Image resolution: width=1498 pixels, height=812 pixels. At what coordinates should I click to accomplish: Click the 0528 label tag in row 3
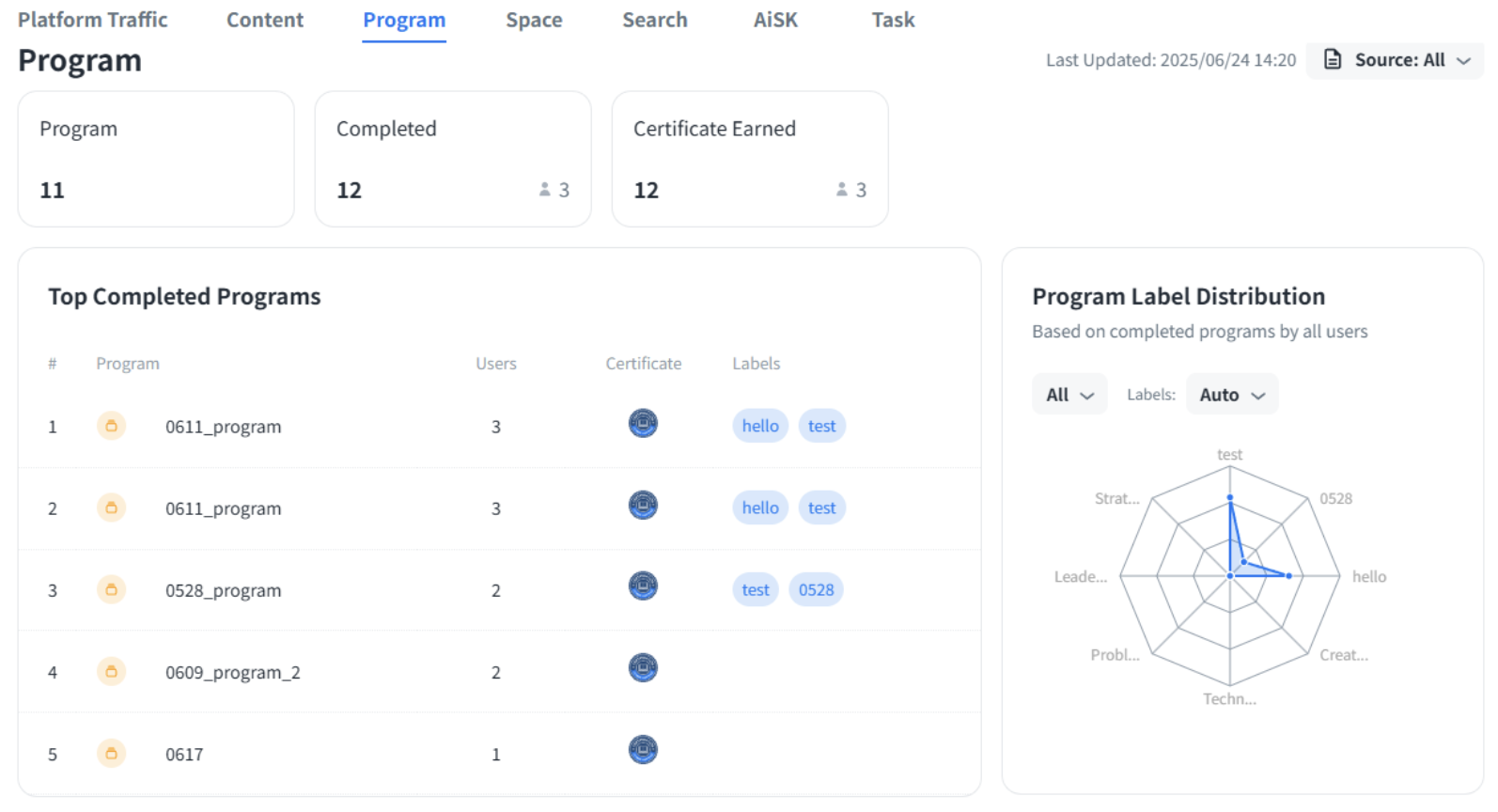click(x=816, y=590)
